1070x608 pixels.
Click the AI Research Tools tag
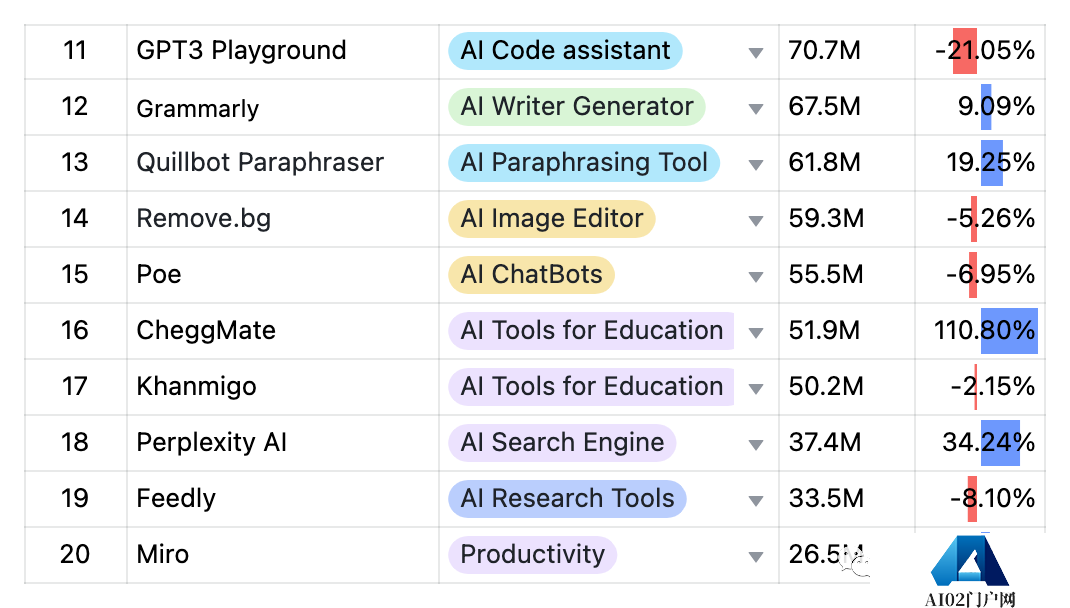567,498
